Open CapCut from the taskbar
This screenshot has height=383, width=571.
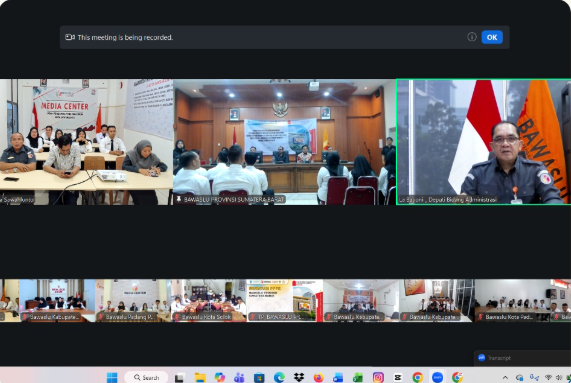(x=398, y=378)
